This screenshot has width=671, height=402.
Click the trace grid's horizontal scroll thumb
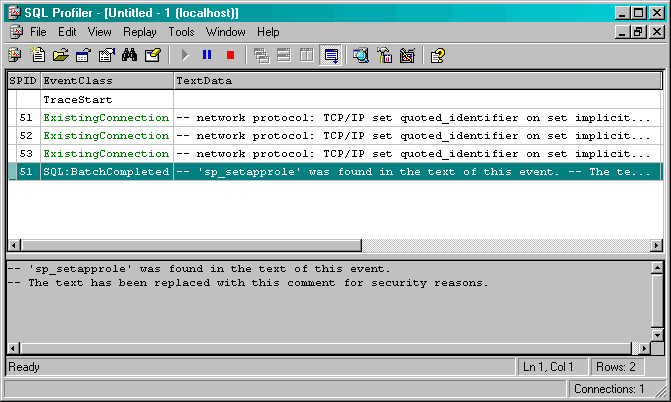191,245
